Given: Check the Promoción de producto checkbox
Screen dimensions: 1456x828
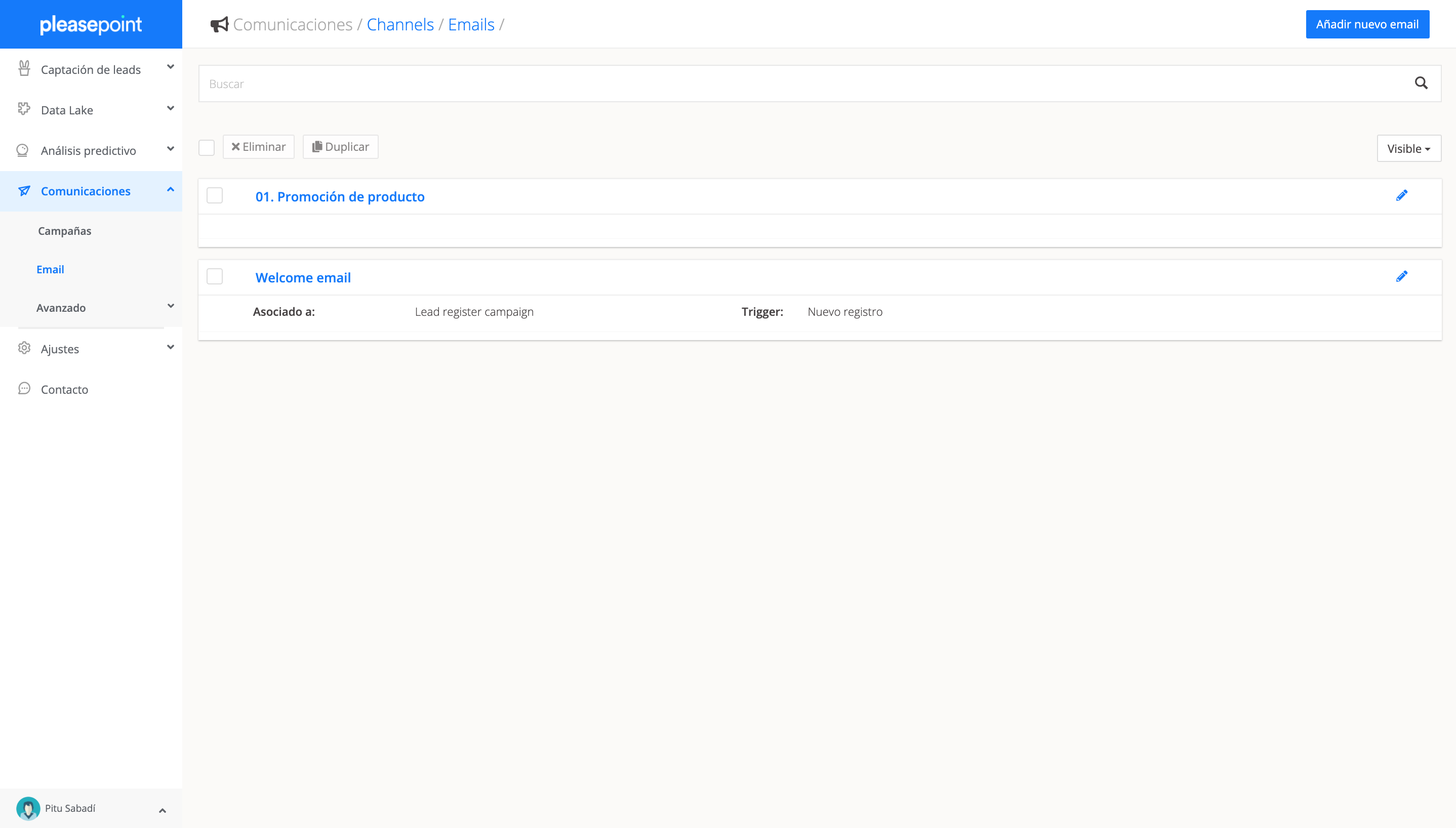Looking at the screenshot, I should (x=215, y=196).
